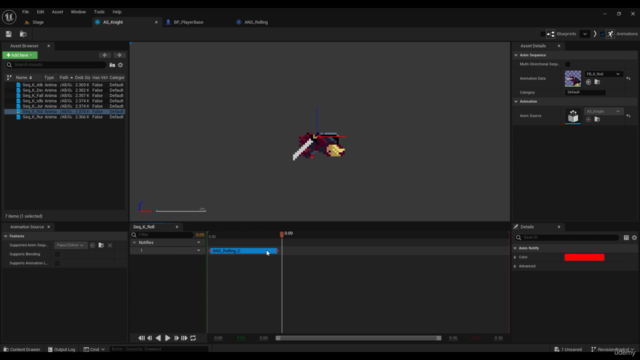Use selected asset for Animation Data
Viewport: 640px width, 360px height.
[589, 82]
